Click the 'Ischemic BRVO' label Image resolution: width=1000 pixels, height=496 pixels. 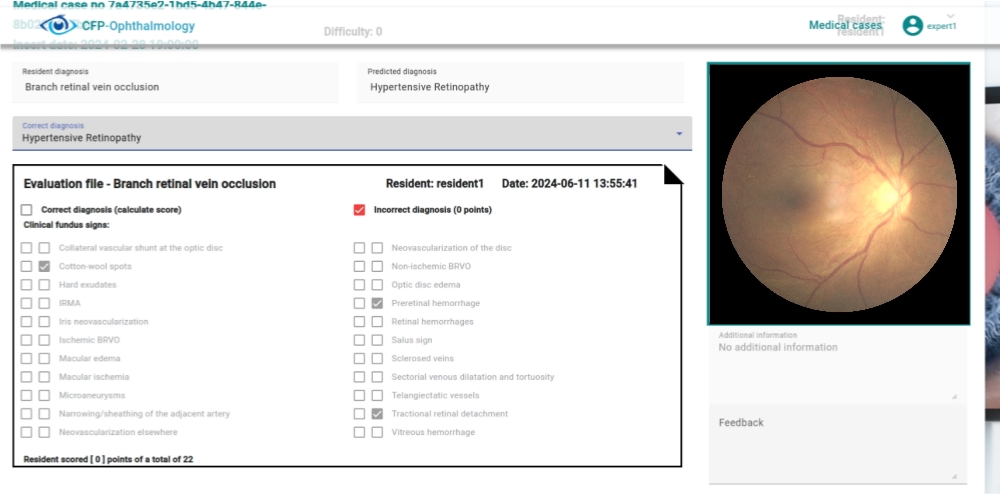point(89,340)
